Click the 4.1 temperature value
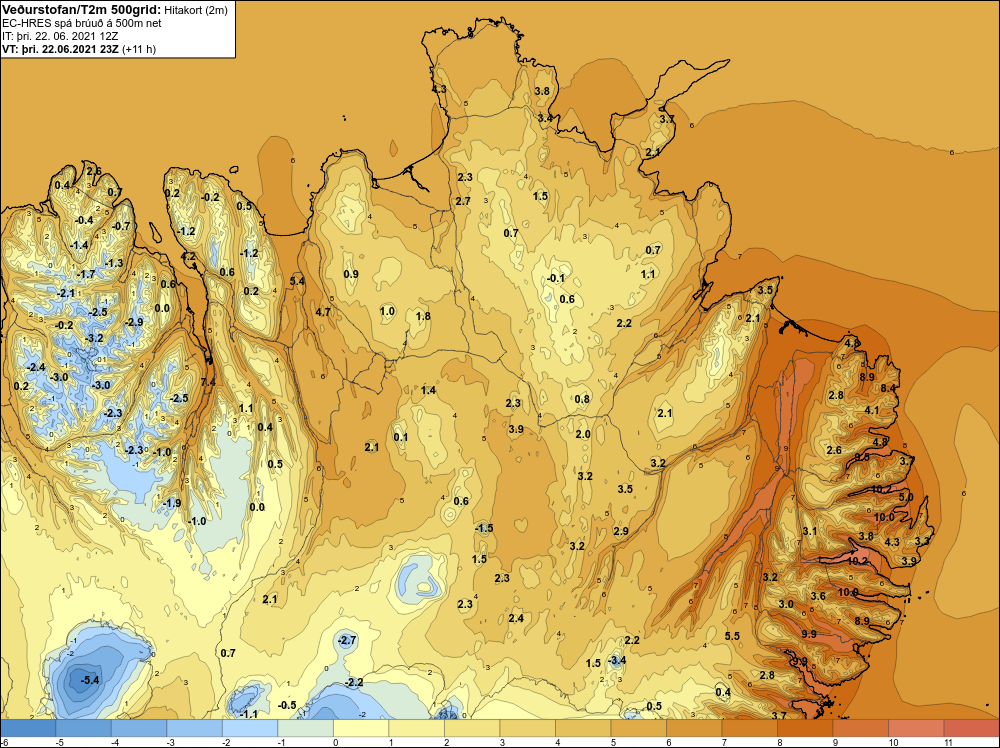Screen dimensions: 1000x748 click(872, 410)
